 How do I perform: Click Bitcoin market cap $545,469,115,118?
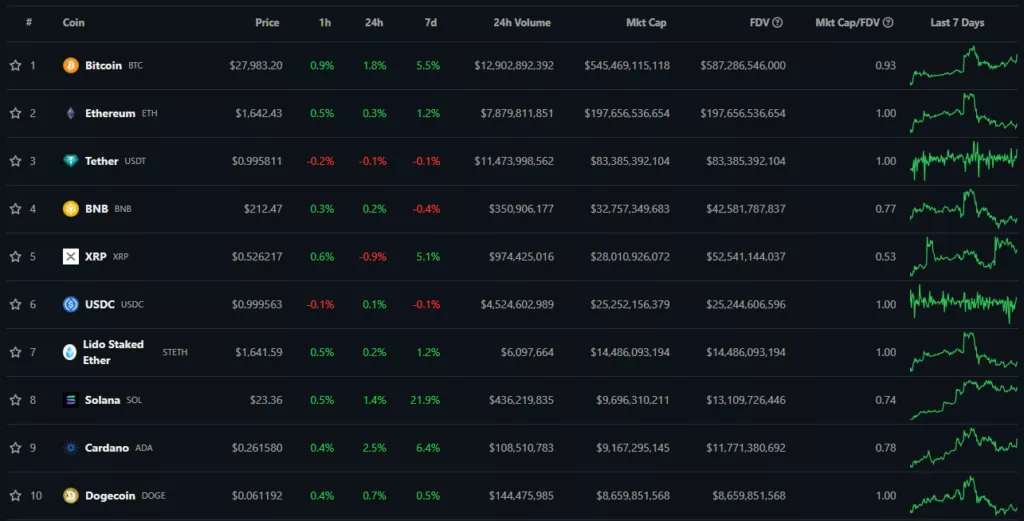(627, 65)
